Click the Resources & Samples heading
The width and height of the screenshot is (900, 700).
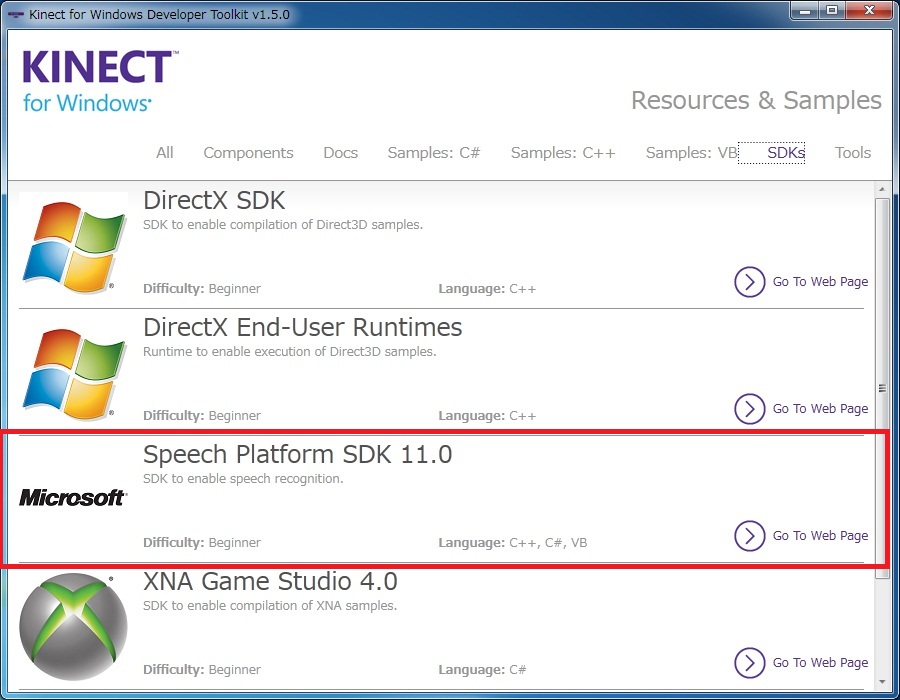pyautogui.click(x=757, y=100)
